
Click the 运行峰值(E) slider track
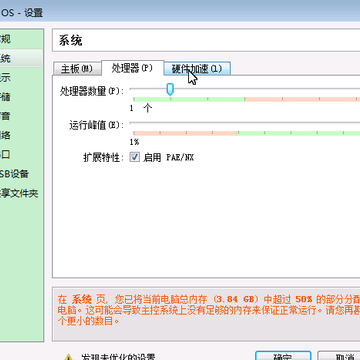point(245,123)
